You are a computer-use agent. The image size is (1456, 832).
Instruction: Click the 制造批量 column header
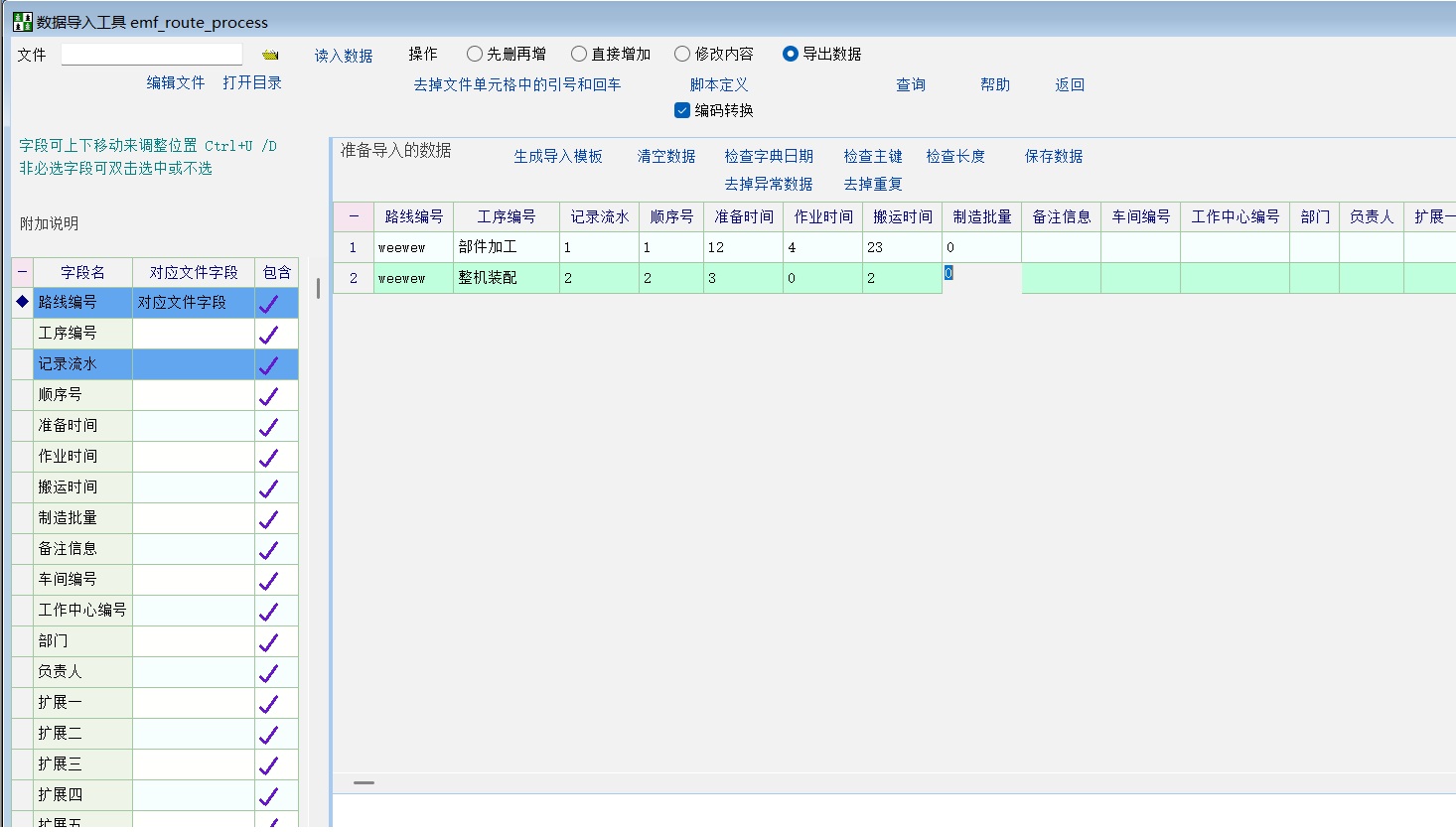[x=981, y=216]
